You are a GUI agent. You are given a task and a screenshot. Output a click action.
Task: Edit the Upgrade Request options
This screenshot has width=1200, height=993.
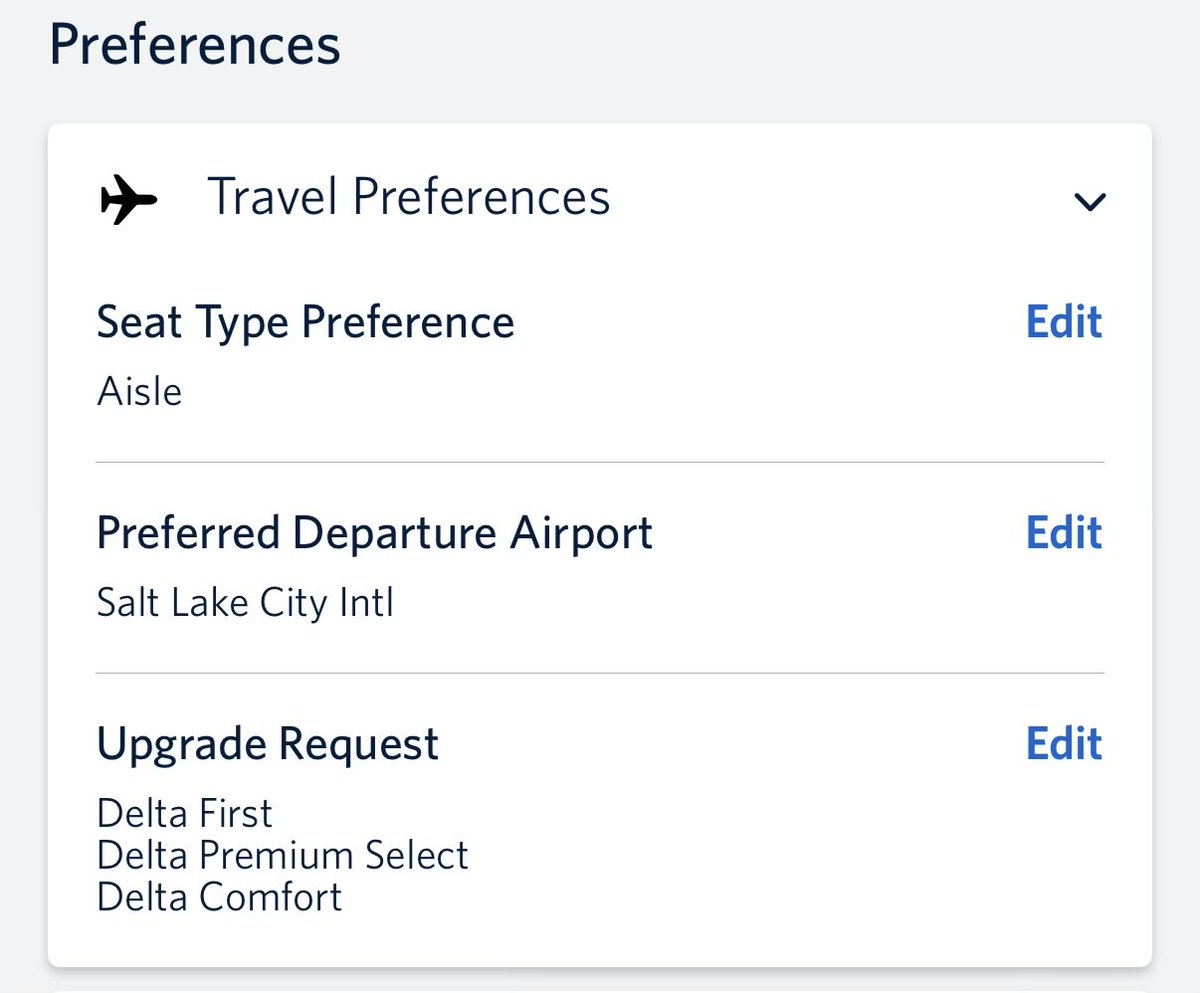coord(1064,745)
